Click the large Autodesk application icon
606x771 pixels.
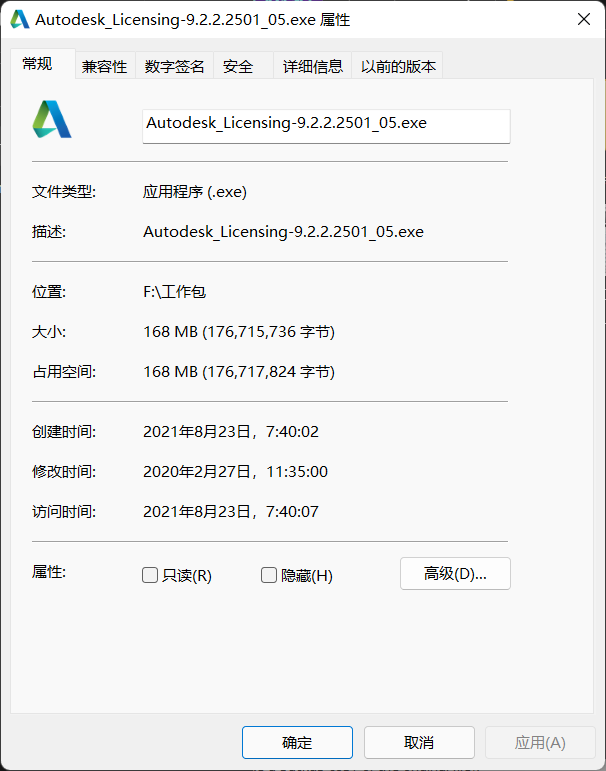(x=52, y=119)
